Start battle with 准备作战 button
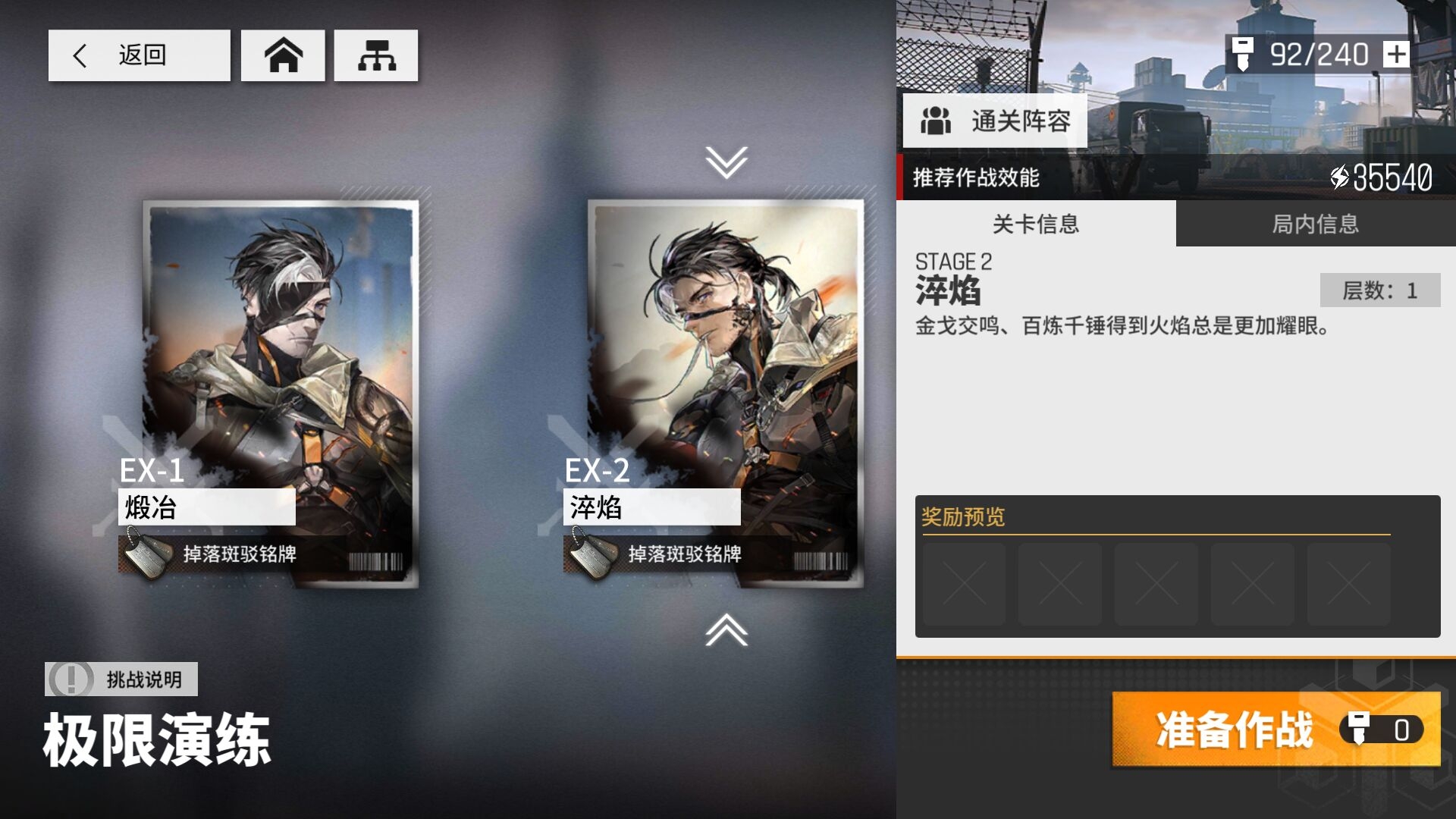Screen dimensions: 1456x819 1276,730
